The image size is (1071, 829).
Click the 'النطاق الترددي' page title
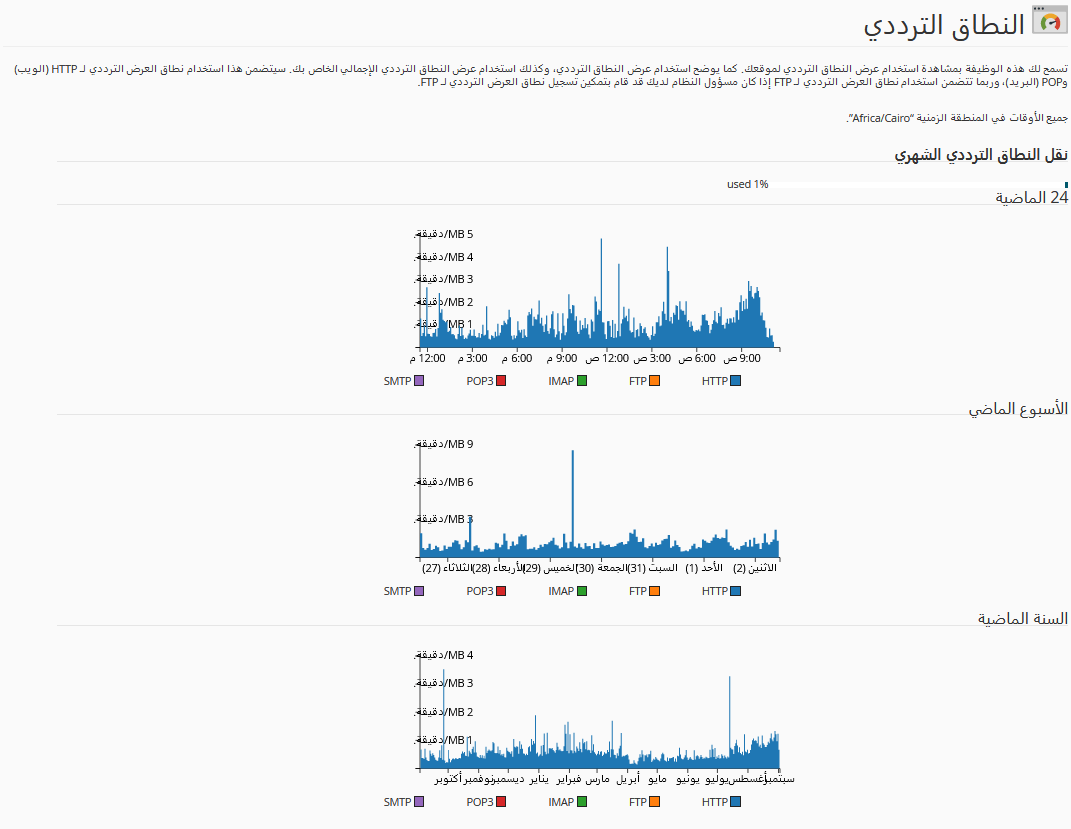[x=944, y=25]
